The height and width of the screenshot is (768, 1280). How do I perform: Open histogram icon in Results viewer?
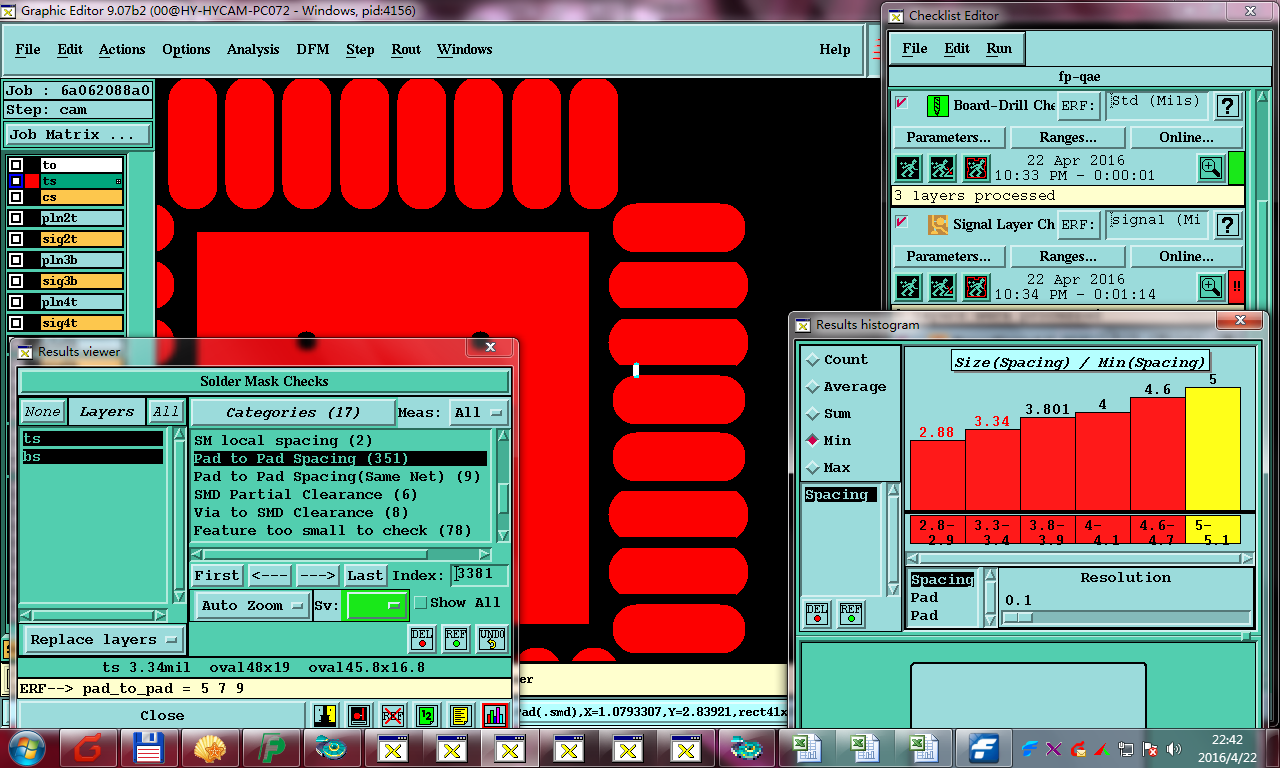494,715
